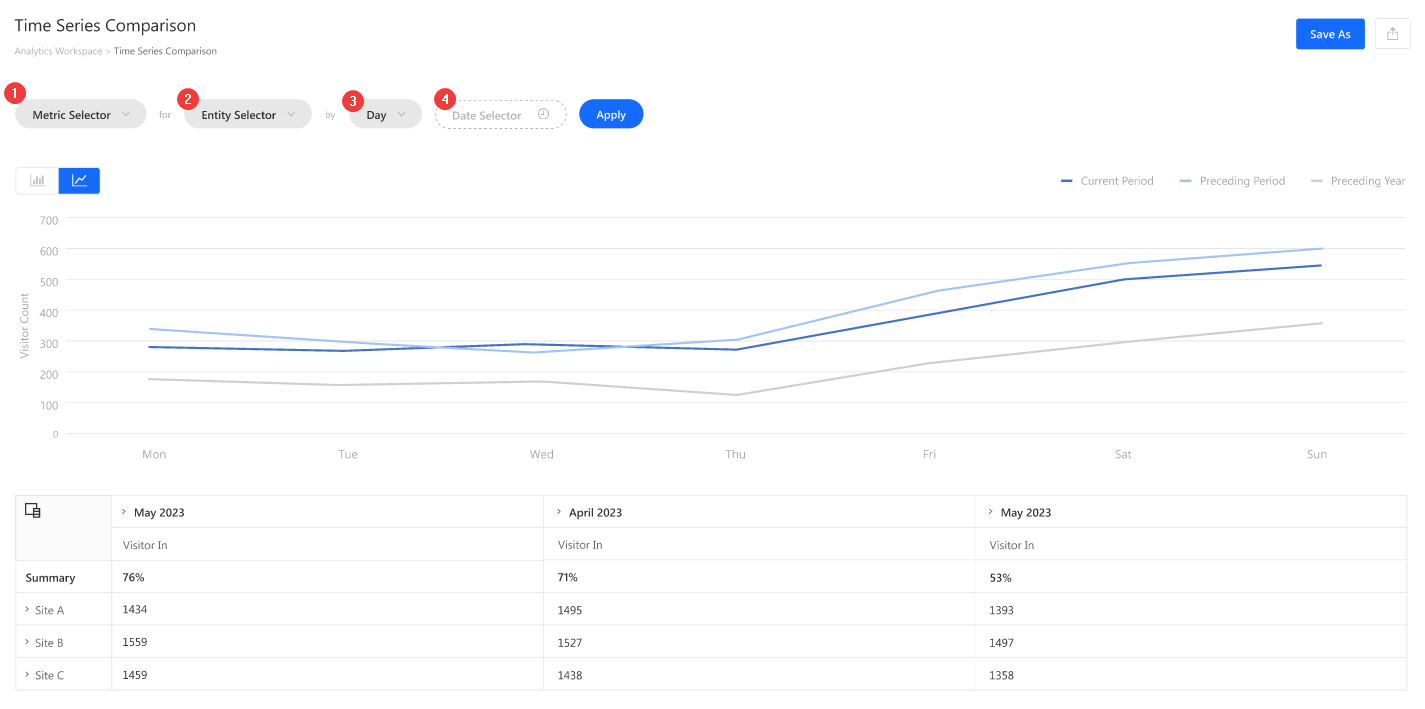Click the table column settings icon
The height and width of the screenshot is (709, 1425).
pyautogui.click(x=33, y=511)
